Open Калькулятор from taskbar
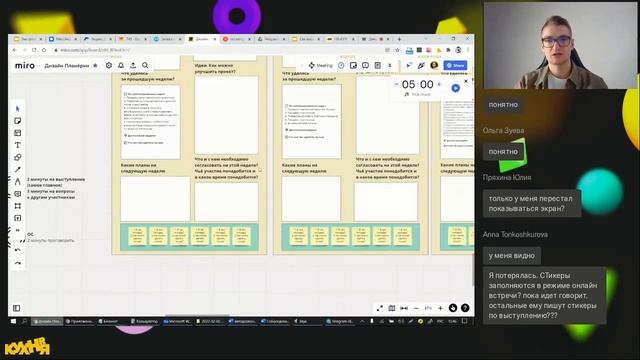This screenshot has height=360, width=640. point(144,322)
